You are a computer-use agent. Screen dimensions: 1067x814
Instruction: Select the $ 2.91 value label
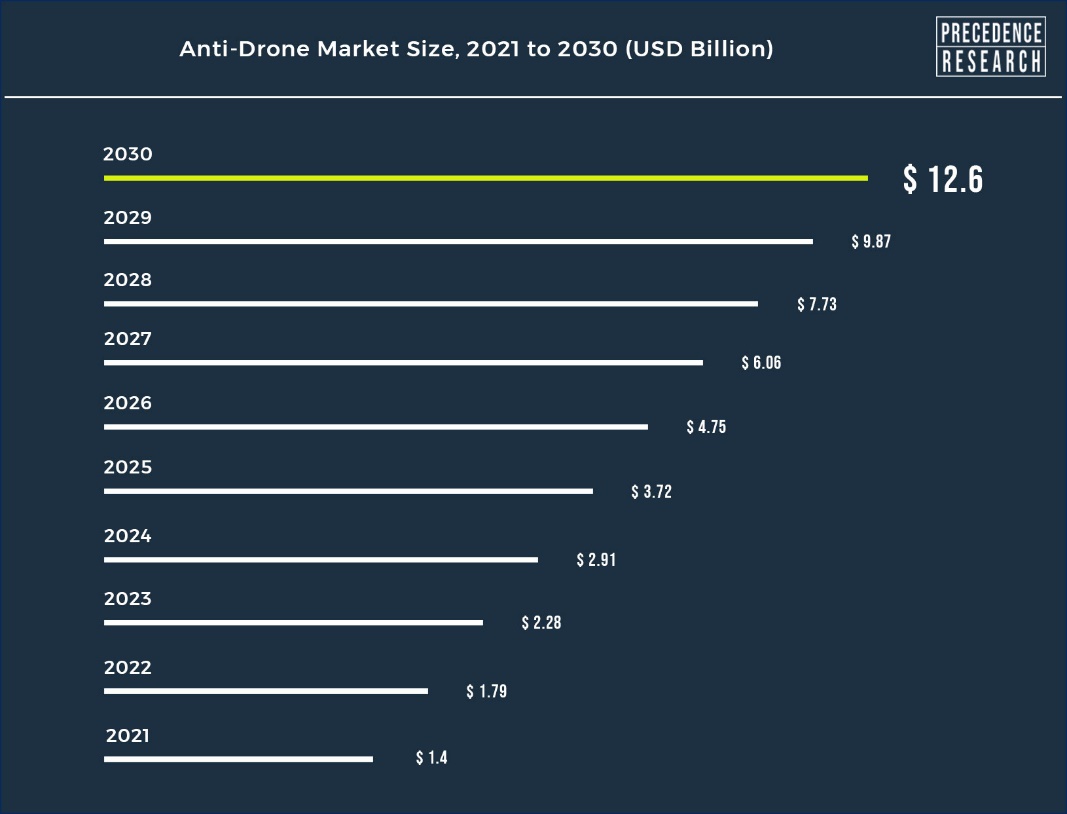point(596,560)
